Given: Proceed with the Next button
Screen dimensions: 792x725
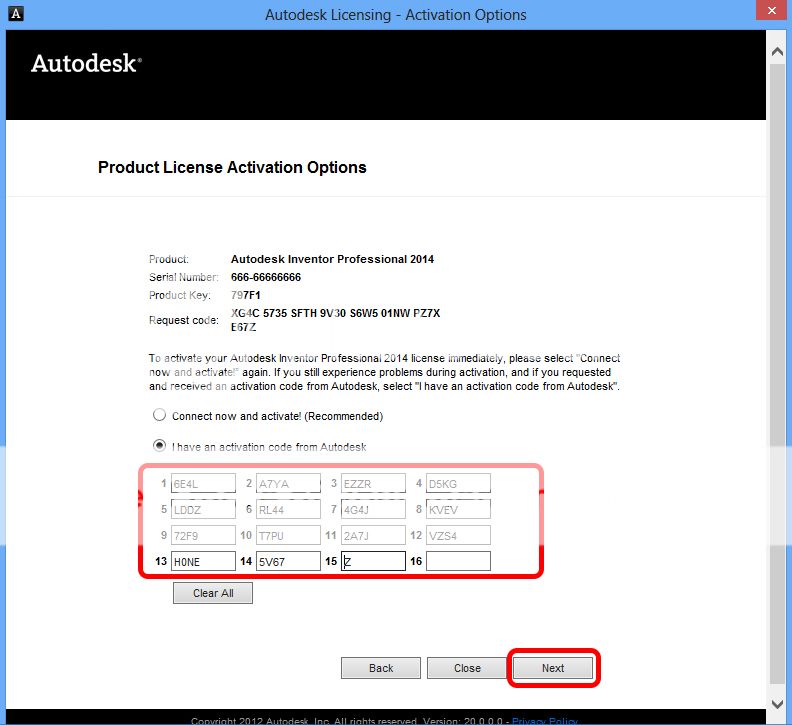Looking at the screenshot, I should pos(553,668).
